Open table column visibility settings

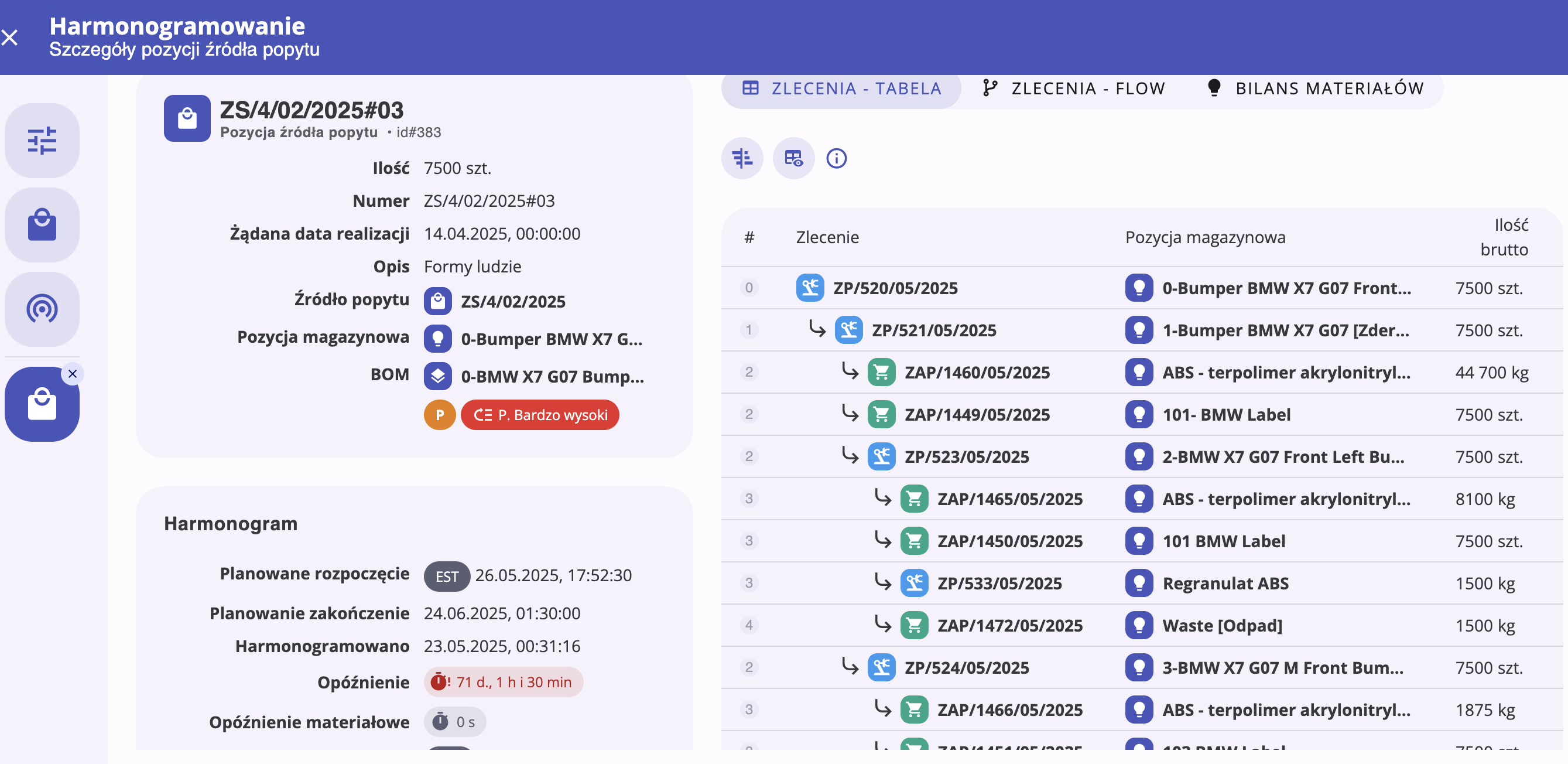[793, 158]
